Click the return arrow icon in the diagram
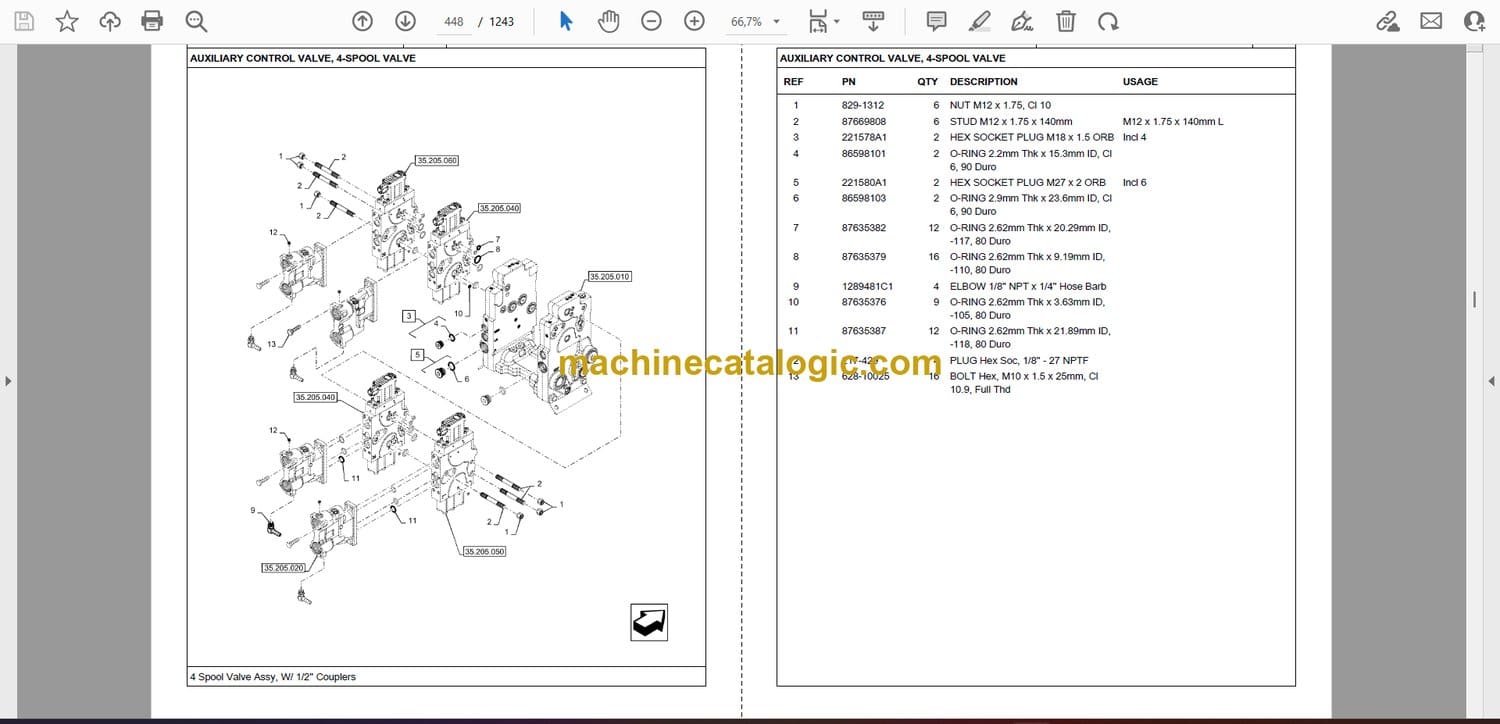The height and width of the screenshot is (724, 1500). [649, 623]
